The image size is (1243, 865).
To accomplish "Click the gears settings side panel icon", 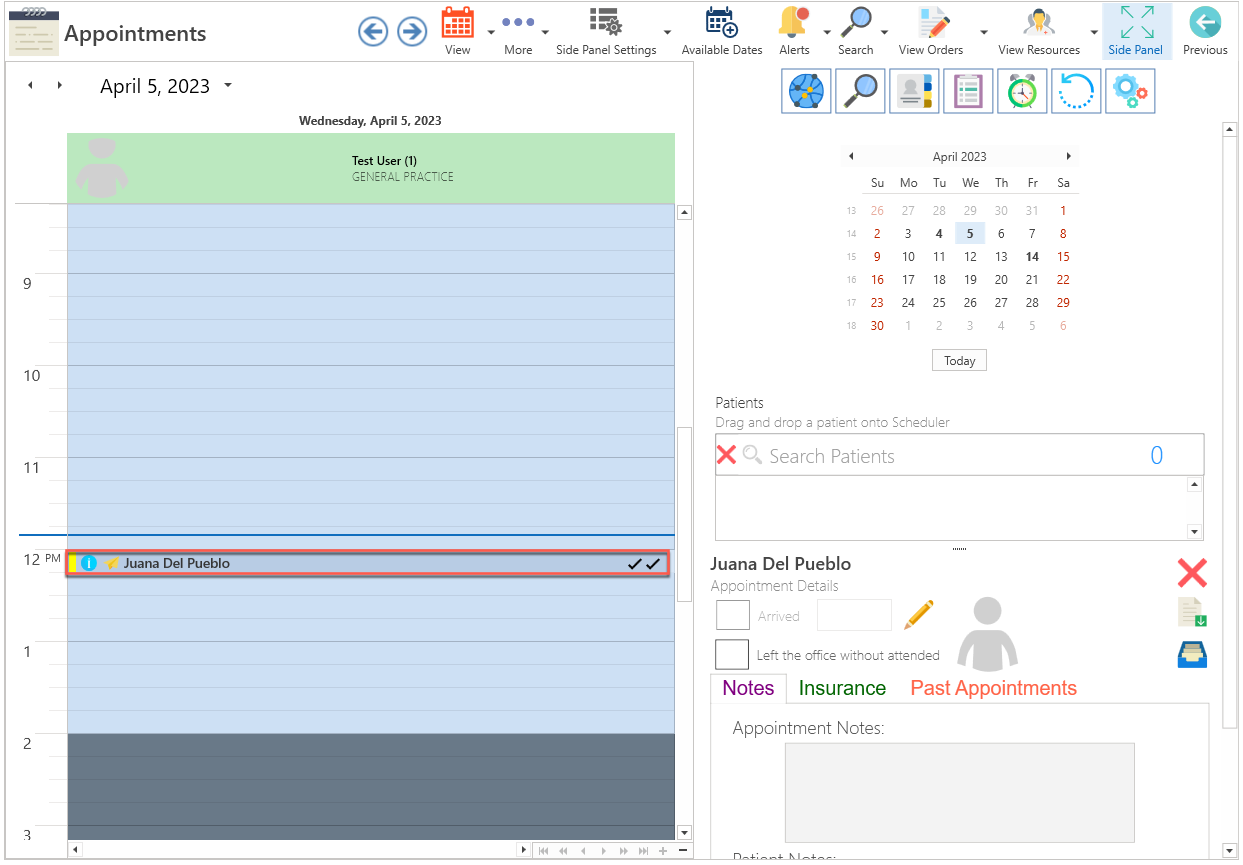I will [1130, 91].
